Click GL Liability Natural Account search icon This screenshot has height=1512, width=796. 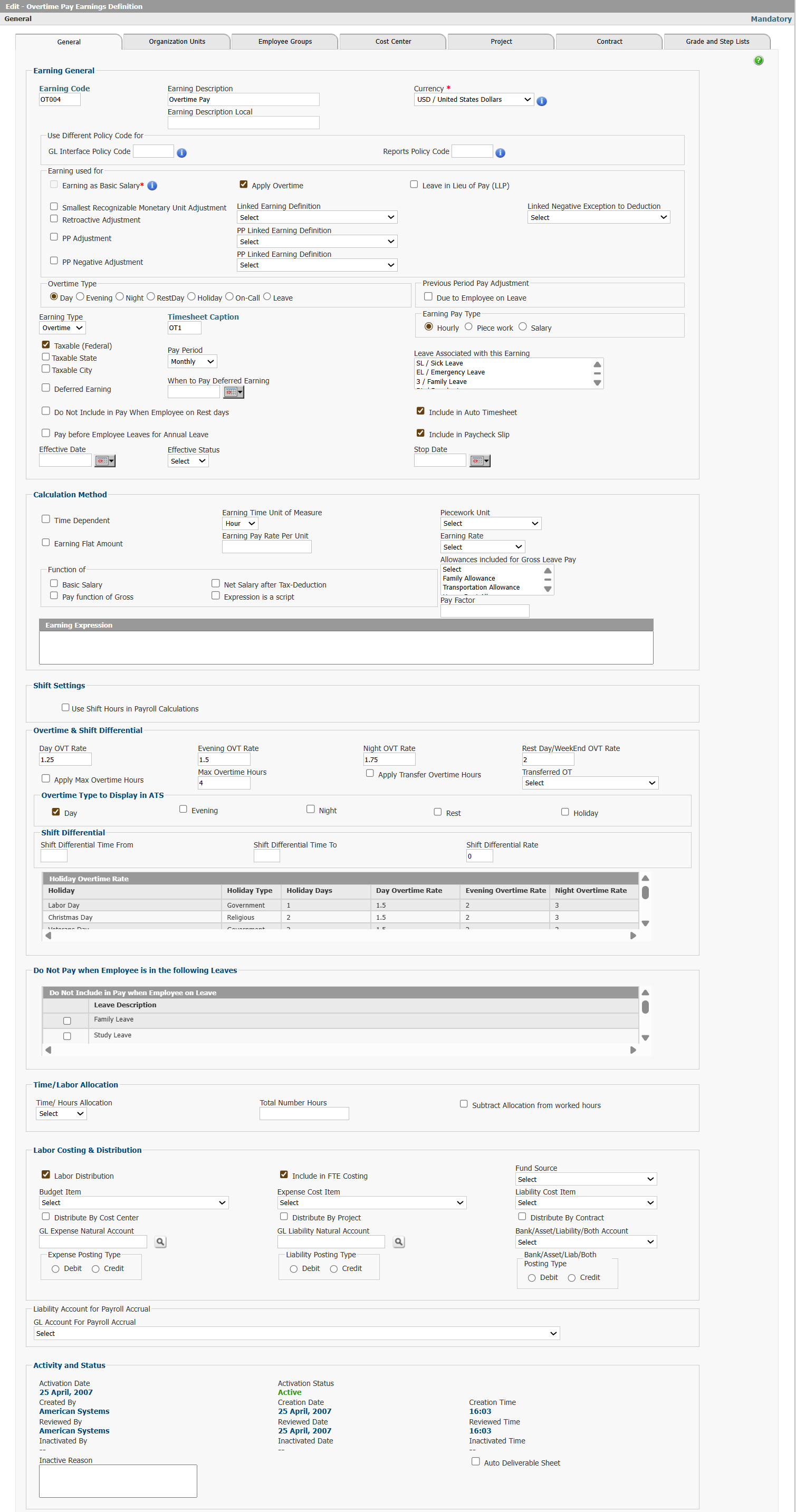click(x=399, y=1241)
